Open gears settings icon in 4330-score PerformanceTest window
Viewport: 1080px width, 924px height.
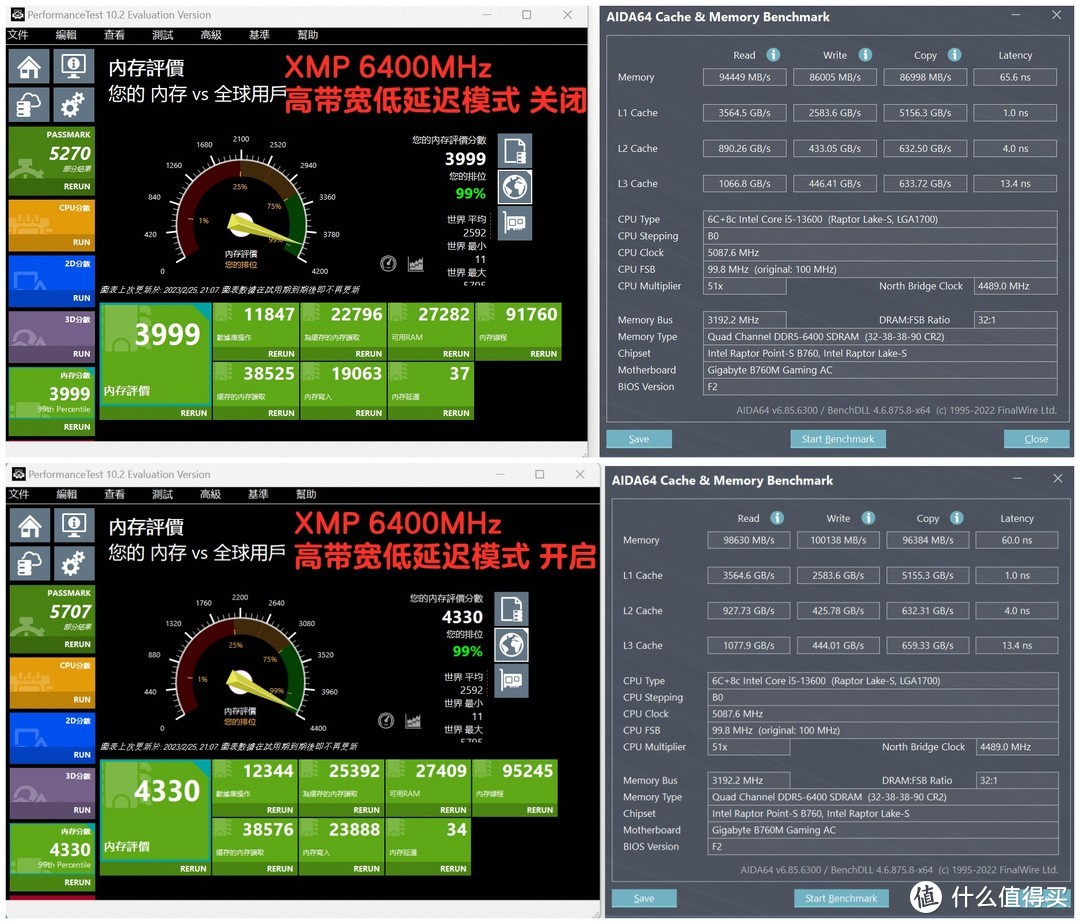(74, 564)
